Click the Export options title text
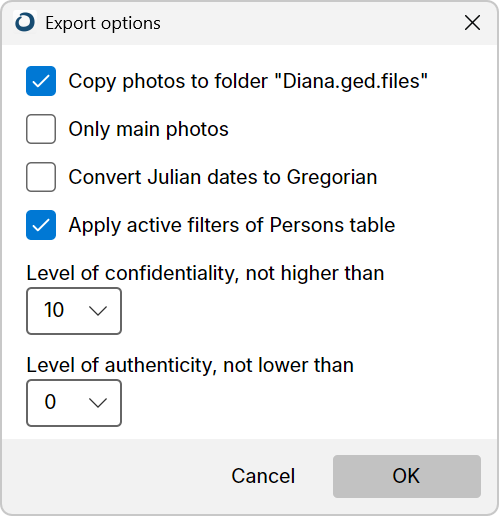The width and height of the screenshot is (499, 516). click(103, 23)
